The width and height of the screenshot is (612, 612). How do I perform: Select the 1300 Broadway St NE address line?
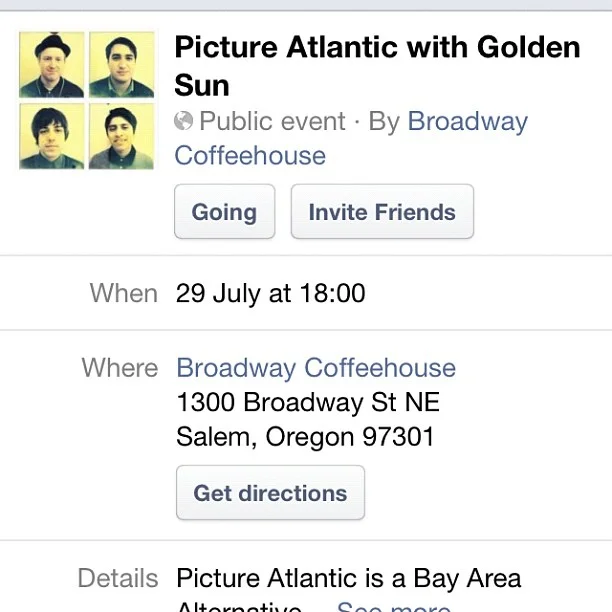coord(308,402)
